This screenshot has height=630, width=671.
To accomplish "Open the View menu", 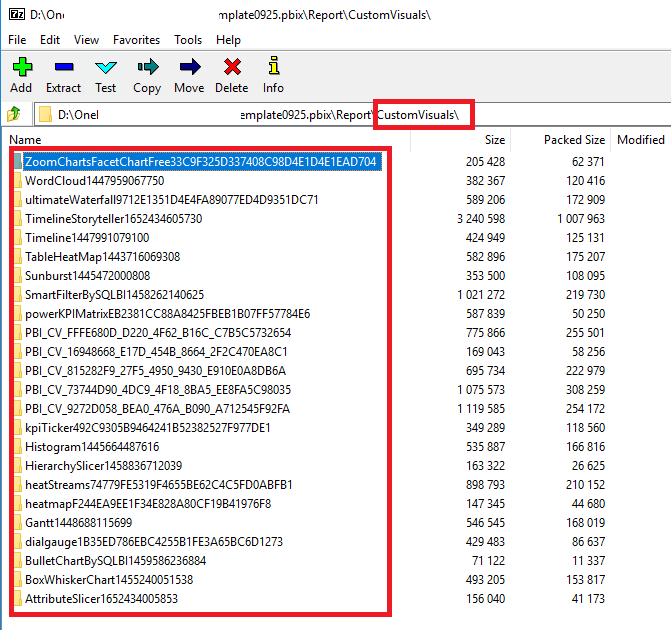I will click(86, 40).
